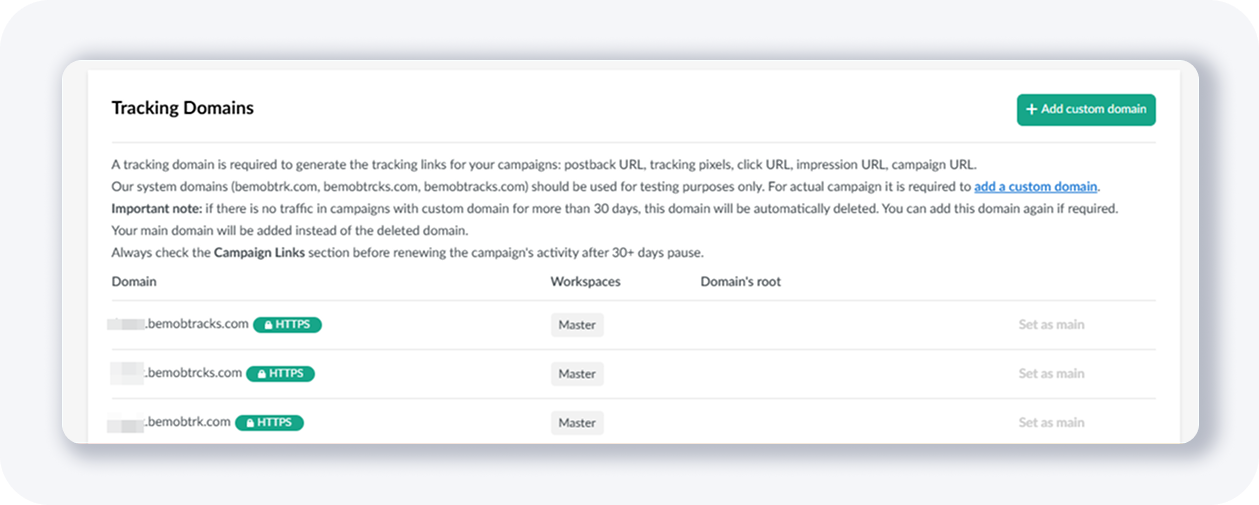Select Master workspace tag for bemobtrk.com

click(x=577, y=423)
